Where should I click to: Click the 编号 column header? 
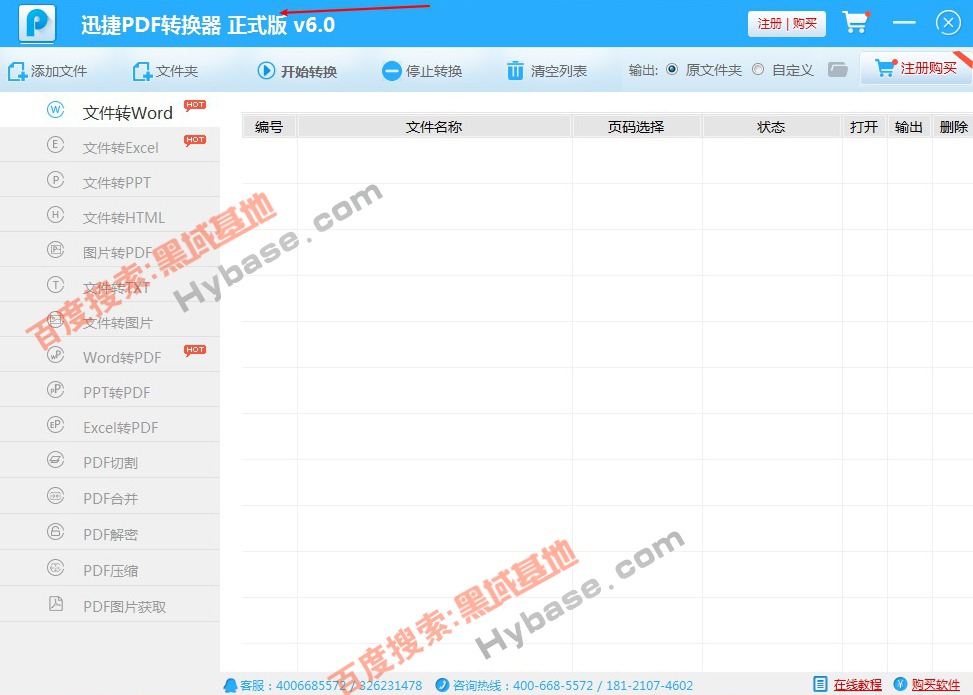point(269,127)
